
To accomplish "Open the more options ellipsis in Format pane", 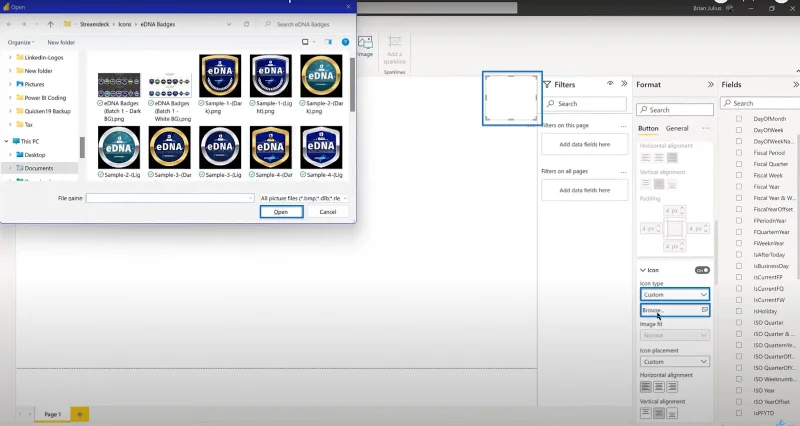I will tap(706, 129).
